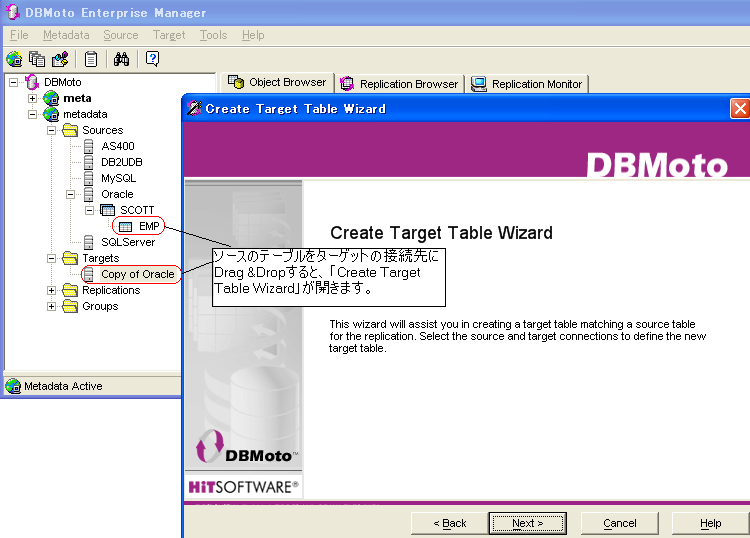Click the AS400 server icon
Viewport: 750px width, 538px height.
click(x=88, y=146)
